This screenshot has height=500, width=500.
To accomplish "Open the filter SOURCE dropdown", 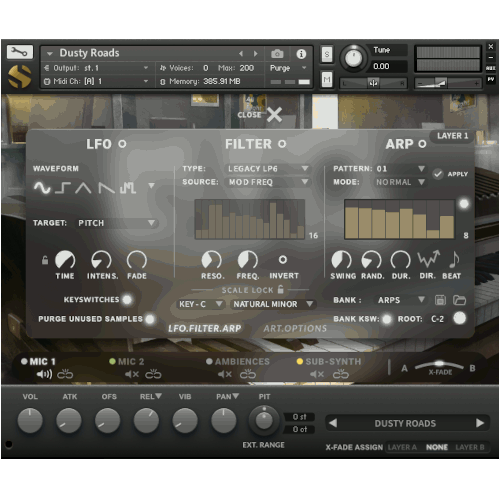I will point(268,182).
